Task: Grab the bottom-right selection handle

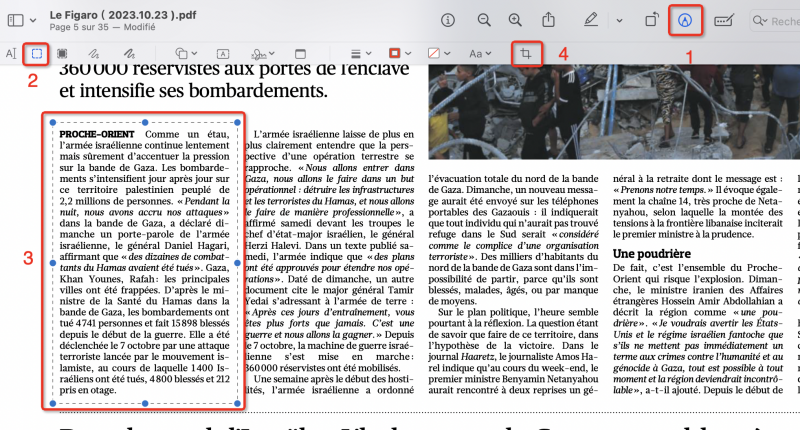Action: pyautogui.click(x=237, y=403)
